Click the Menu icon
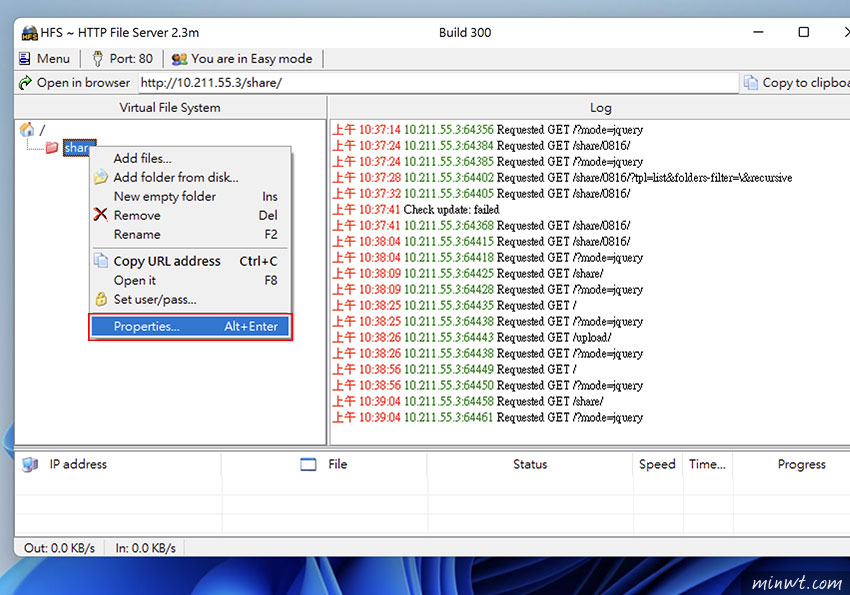 click(x=24, y=59)
